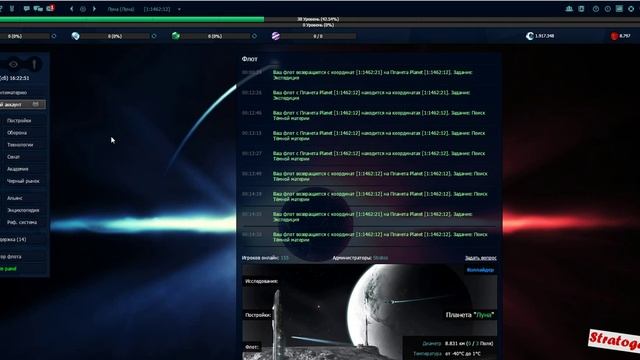The width and height of the screenshot is (640, 360).
Task: Click the dark matter moon icon 1.917.348
Action: [530, 36]
